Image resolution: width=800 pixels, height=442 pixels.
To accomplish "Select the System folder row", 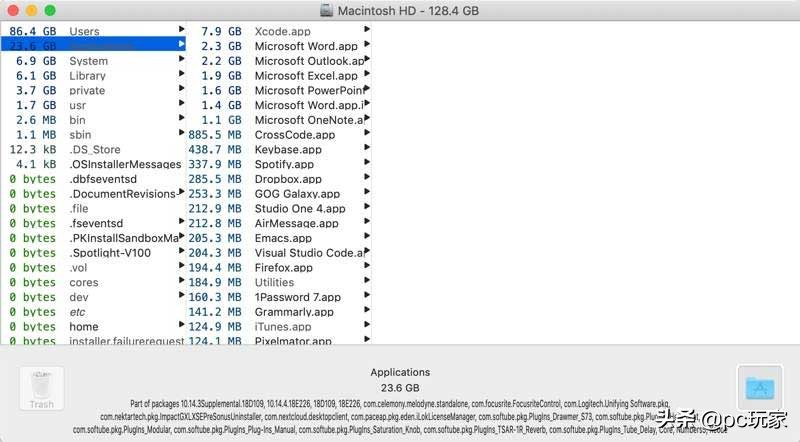I will [x=93, y=61].
